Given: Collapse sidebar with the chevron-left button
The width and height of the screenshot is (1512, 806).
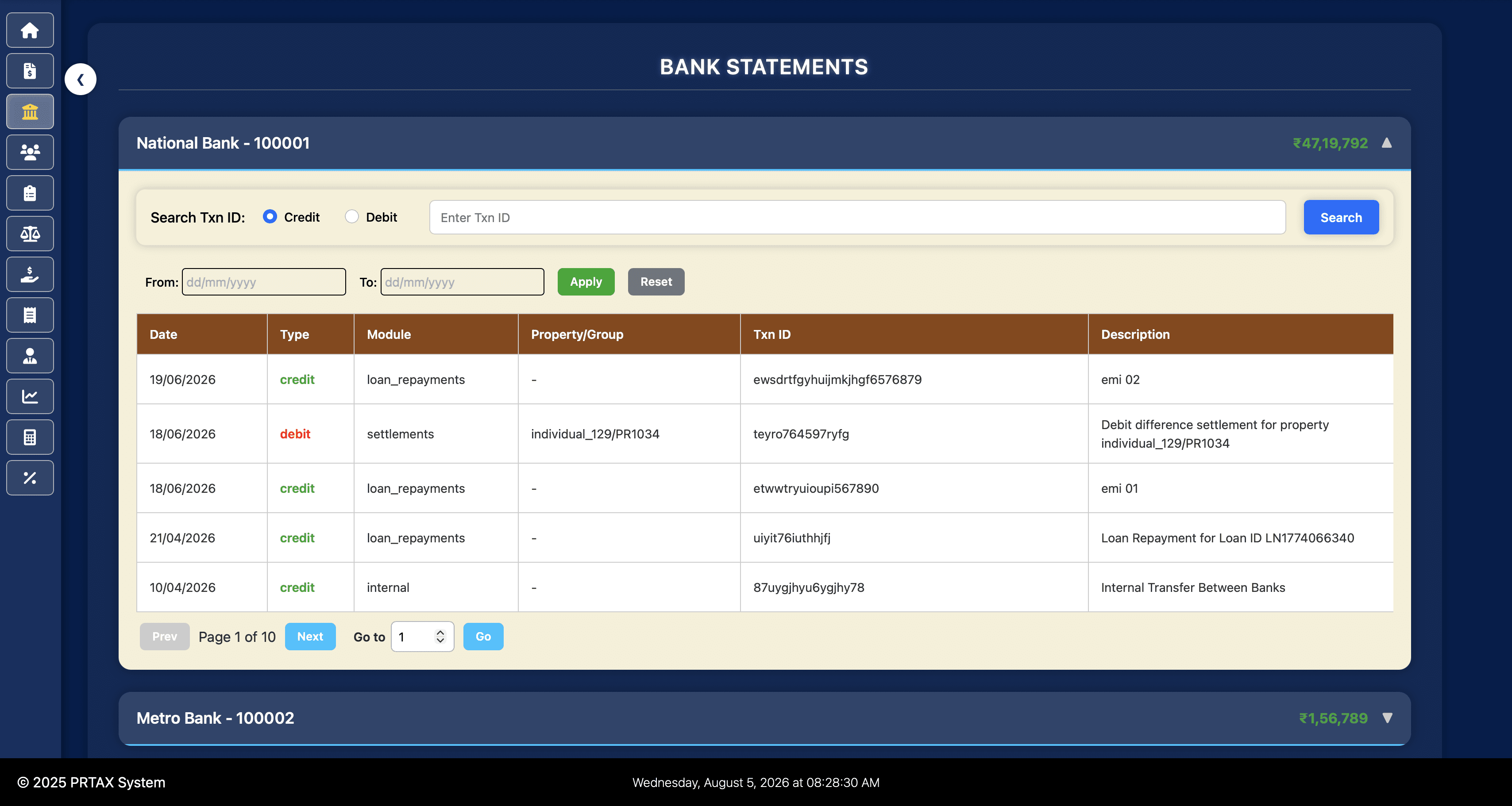Looking at the screenshot, I should [81, 79].
